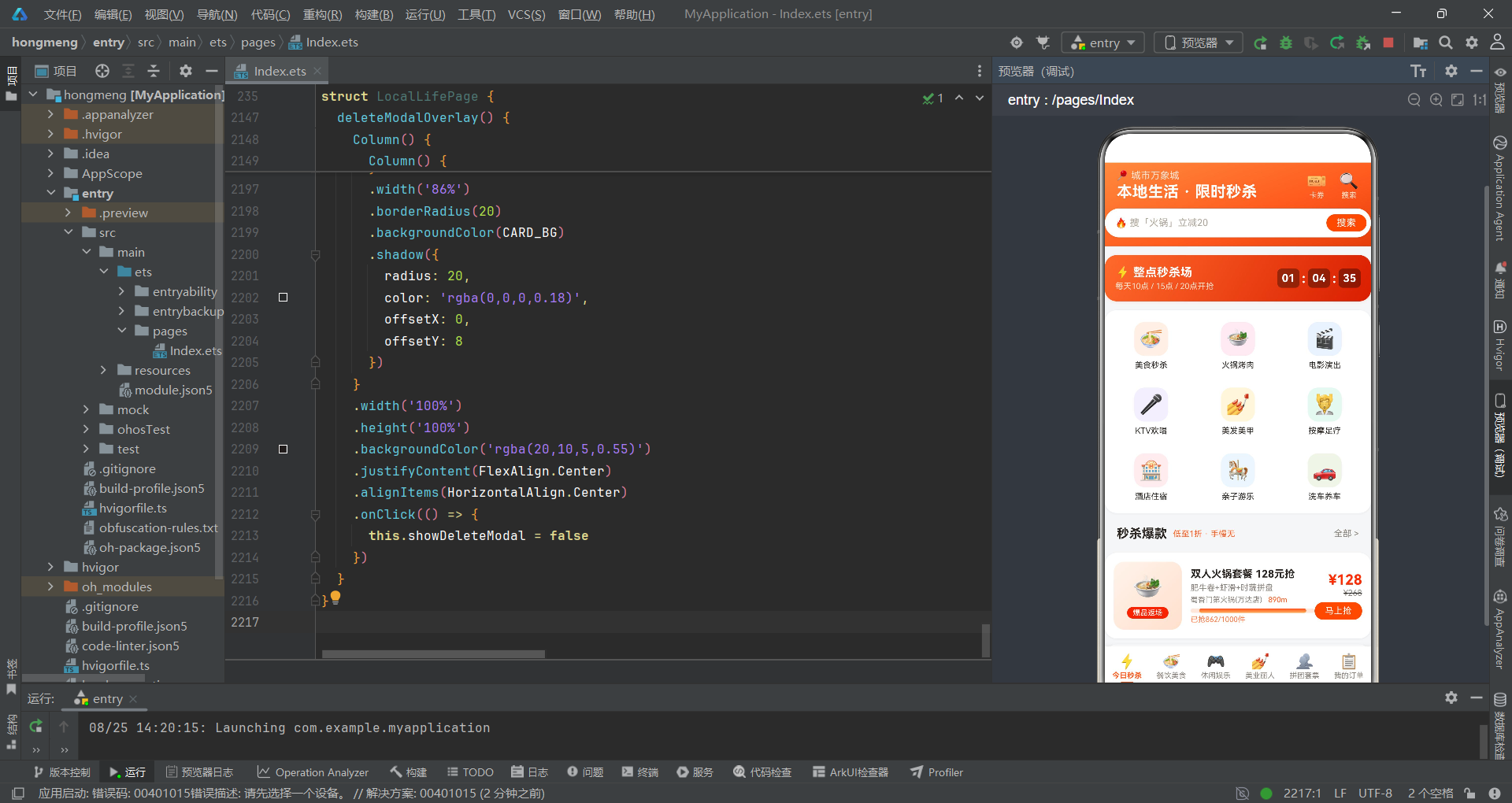Screen dimensions: 1512x803
Task: Collapse the entry module folder
Action: (x=50, y=193)
